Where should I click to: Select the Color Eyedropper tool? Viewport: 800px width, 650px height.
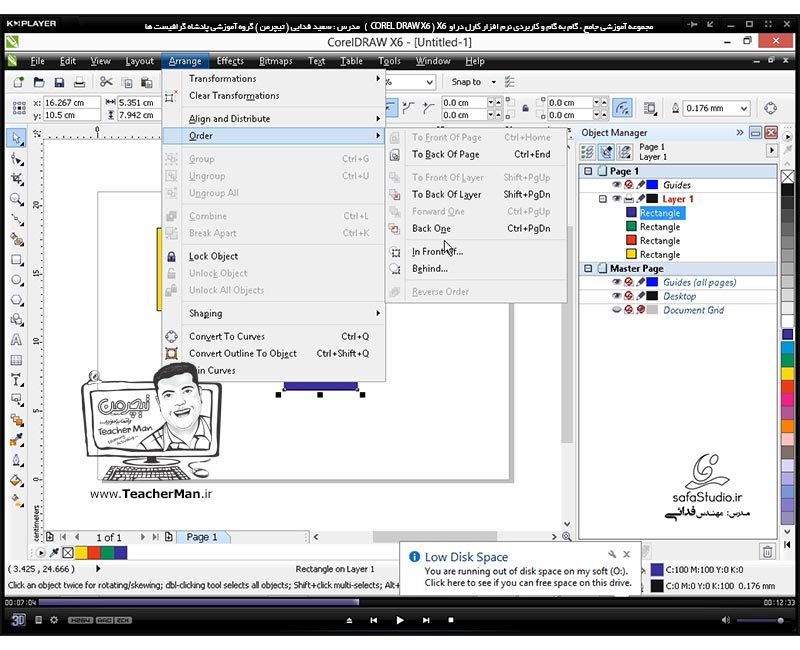17,440
